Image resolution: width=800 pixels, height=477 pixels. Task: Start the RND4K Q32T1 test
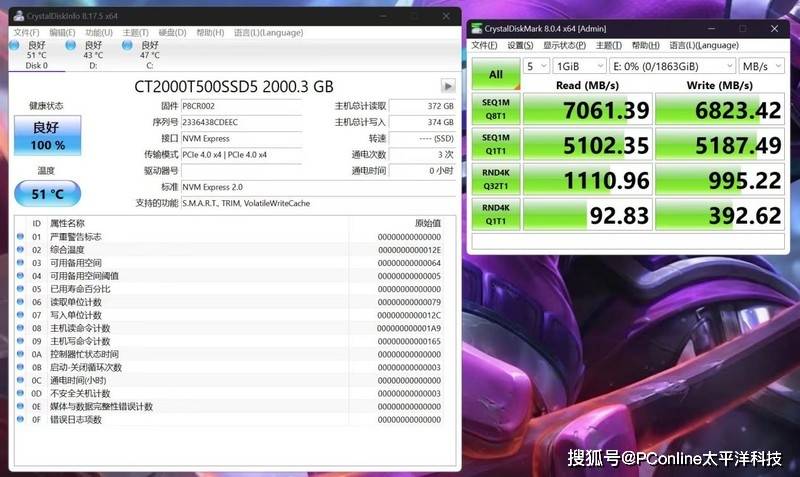[496, 180]
